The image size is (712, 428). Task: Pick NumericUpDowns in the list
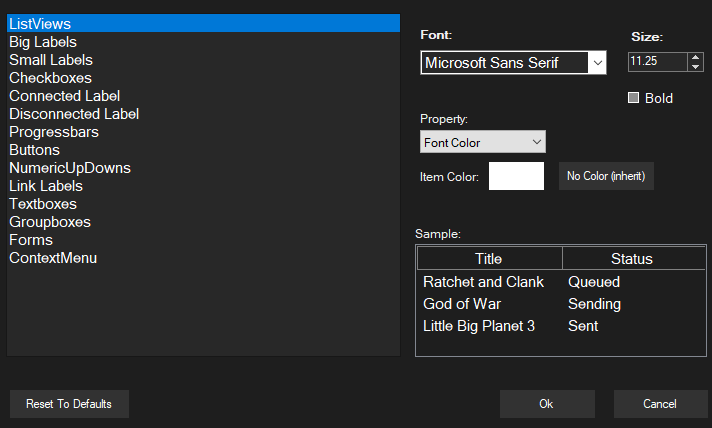pos(70,168)
